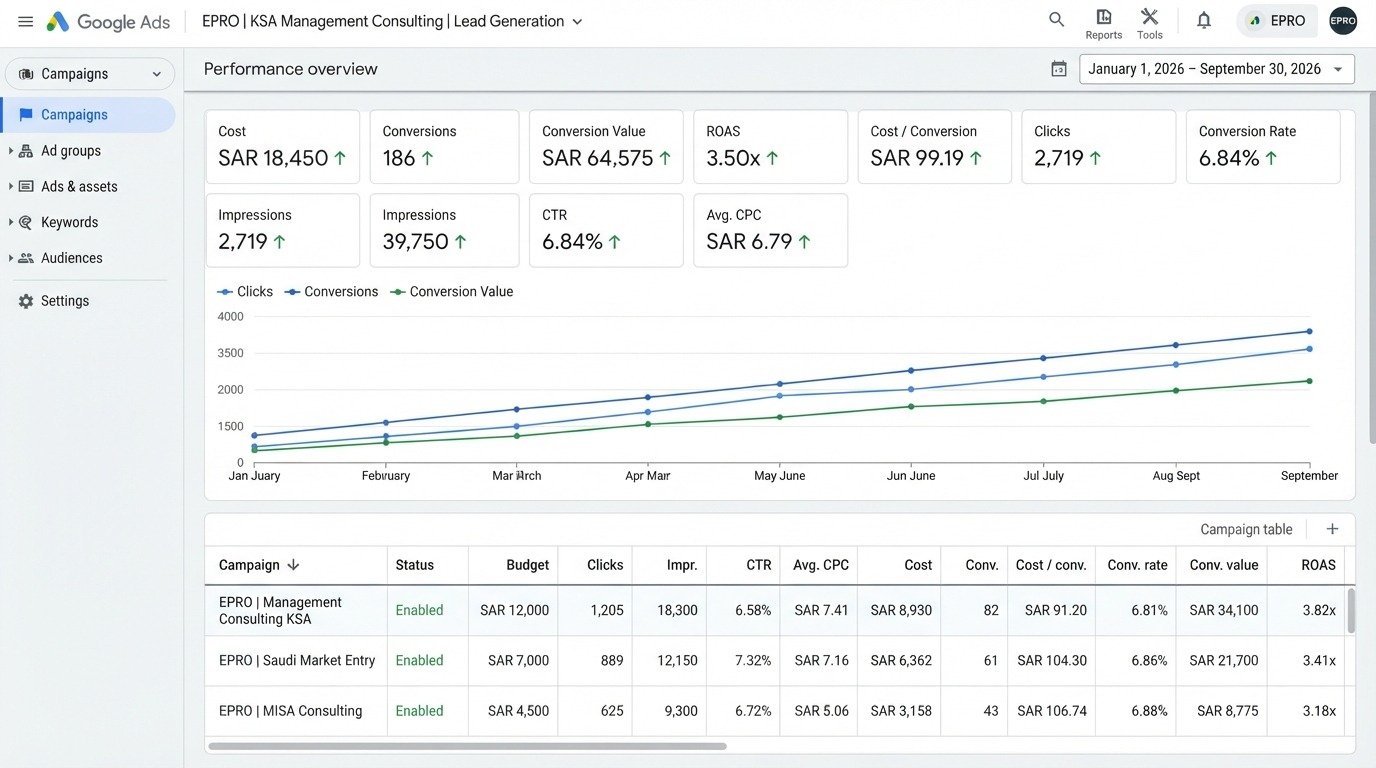Expand the Audiences tree arrow

(10, 258)
